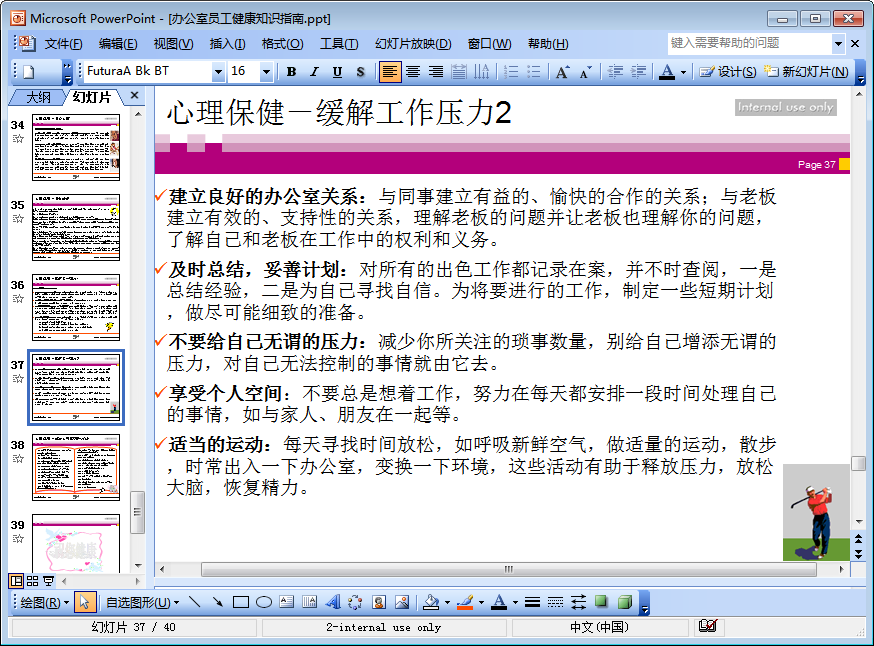874x646 pixels.
Task: Click spelling check status icon
Action: point(708,626)
